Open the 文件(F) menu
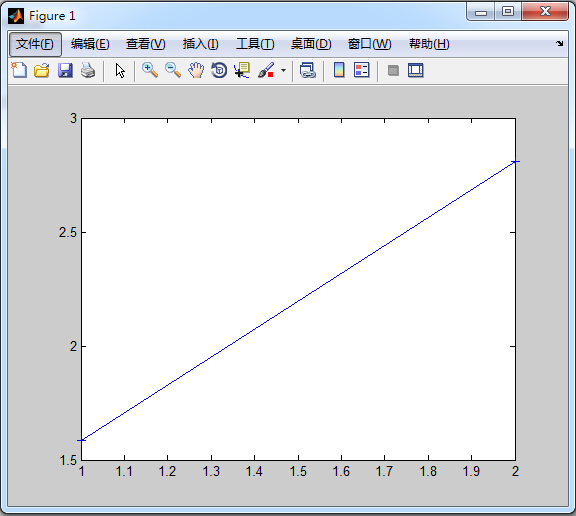The height and width of the screenshot is (516, 576). pos(35,44)
